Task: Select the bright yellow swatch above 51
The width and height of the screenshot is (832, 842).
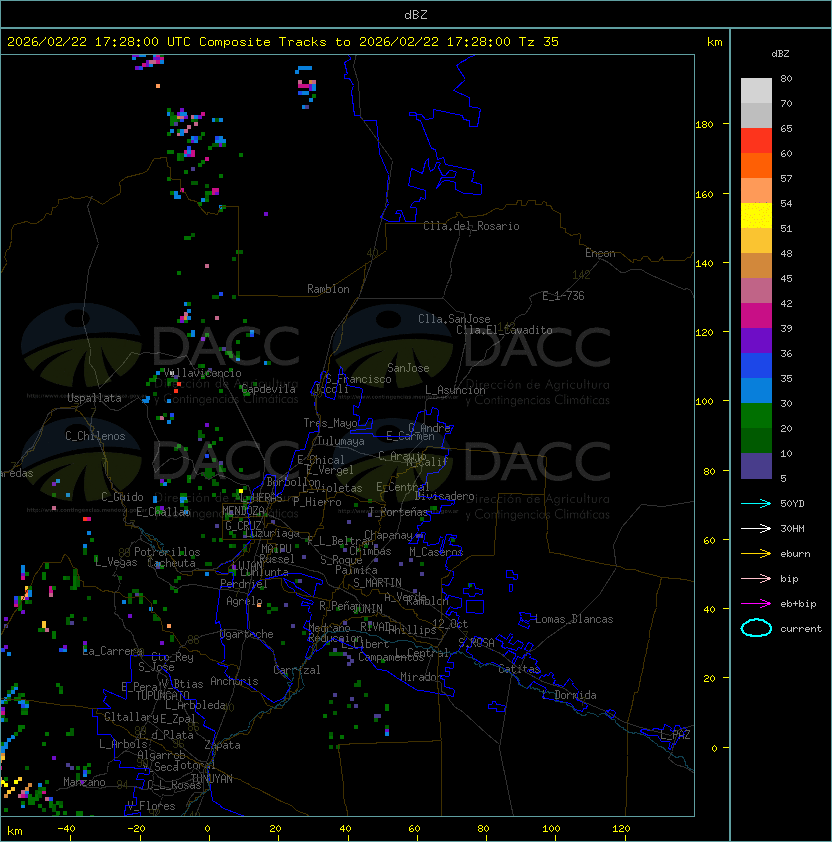Action: coord(756,216)
